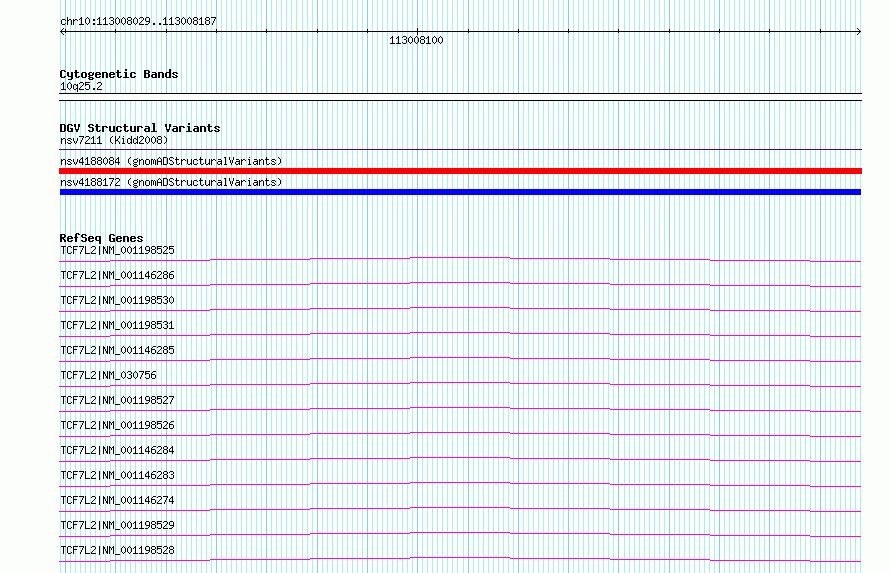Click the nsv4188084 gnomAD variant label
This screenshot has height=573, width=890.
coord(171,161)
